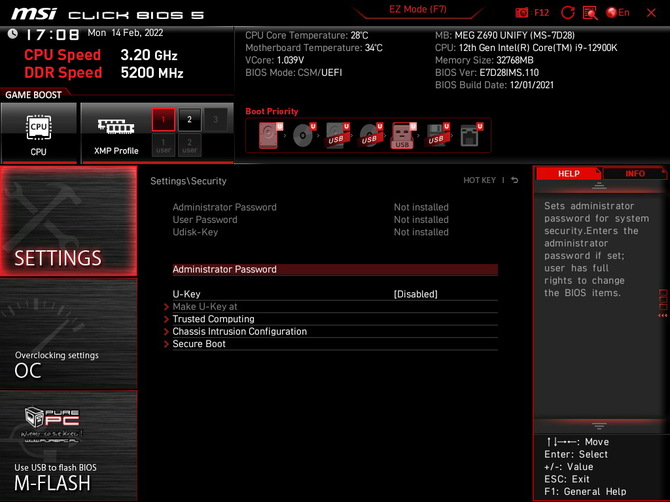Switch to the HELP tab
The height and width of the screenshot is (502, 670).
(x=568, y=173)
